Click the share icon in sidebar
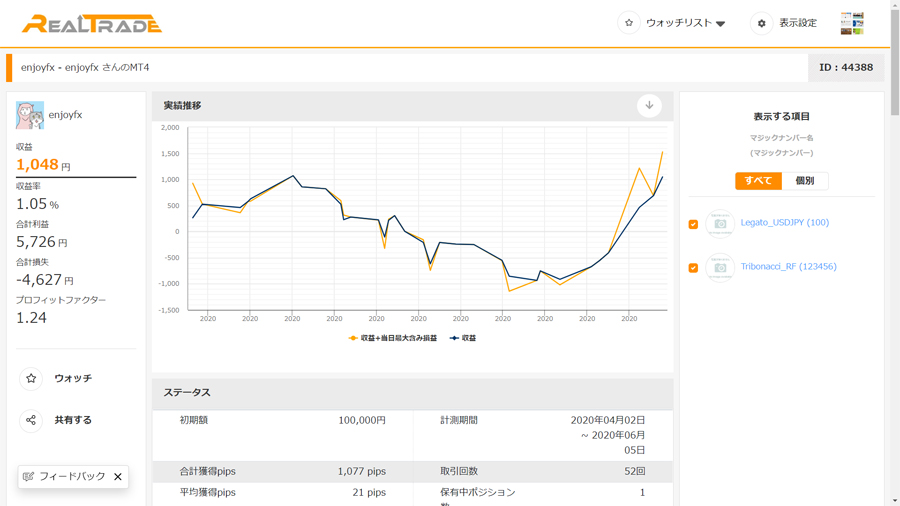This screenshot has height=506, width=900. pyautogui.click(x=31, y=420)
